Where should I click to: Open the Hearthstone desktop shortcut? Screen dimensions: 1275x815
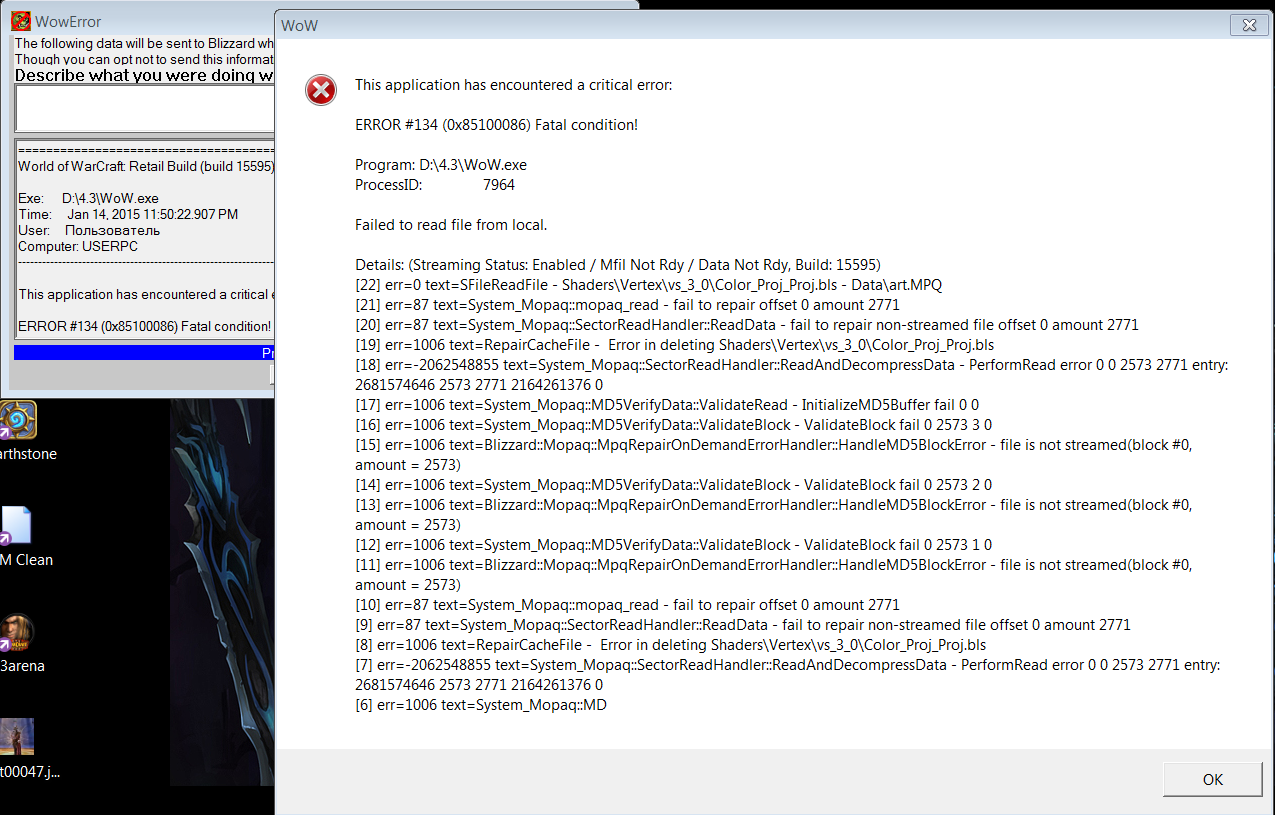coord(18,419)
